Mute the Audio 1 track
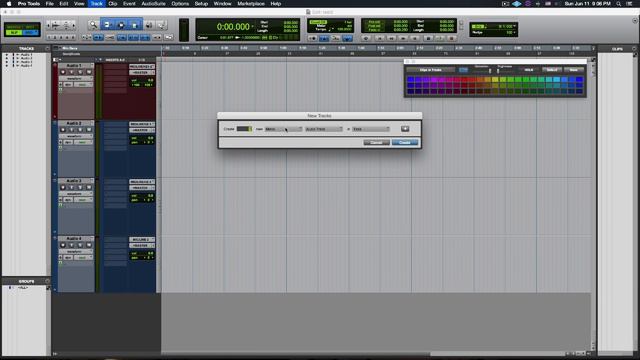The height and width of the screenshot is (360, 640). (x=89, y=72)
